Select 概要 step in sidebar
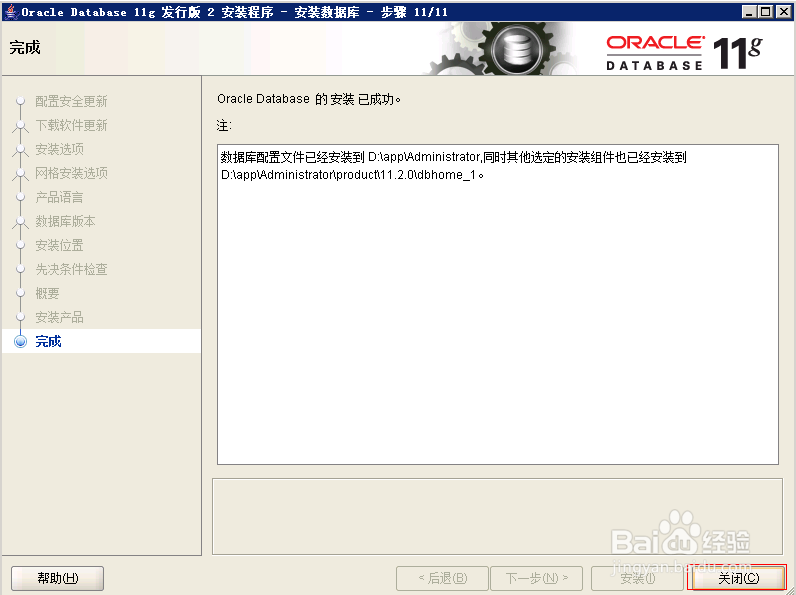 [47, 293]
